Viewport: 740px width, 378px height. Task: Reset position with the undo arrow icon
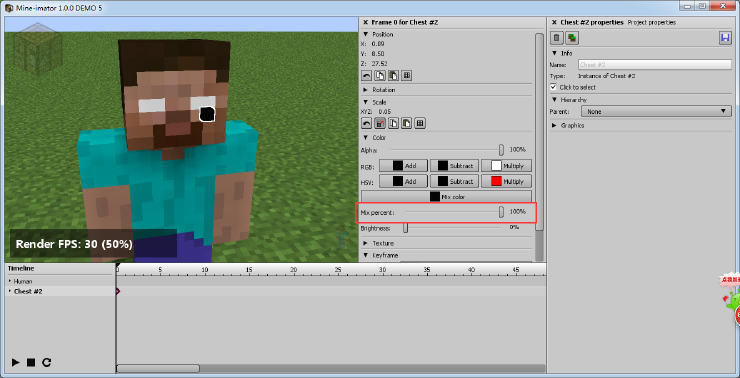[366, 76]
